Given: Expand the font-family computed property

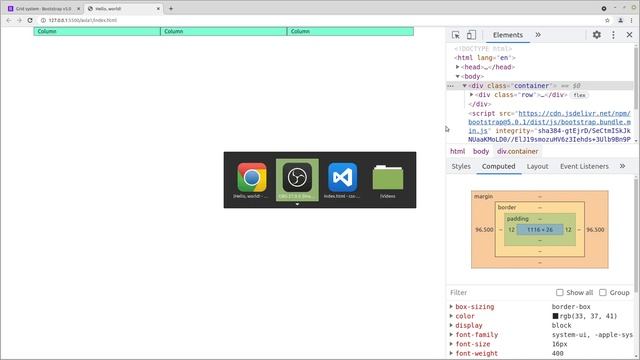Looking at the screenshot, I should click(451, 335).
